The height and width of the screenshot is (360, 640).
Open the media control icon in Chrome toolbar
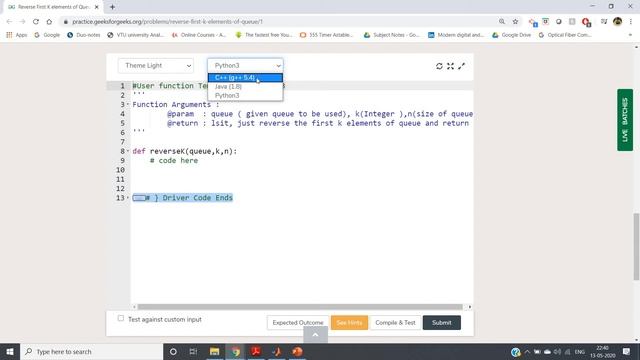tap(604, 22)
